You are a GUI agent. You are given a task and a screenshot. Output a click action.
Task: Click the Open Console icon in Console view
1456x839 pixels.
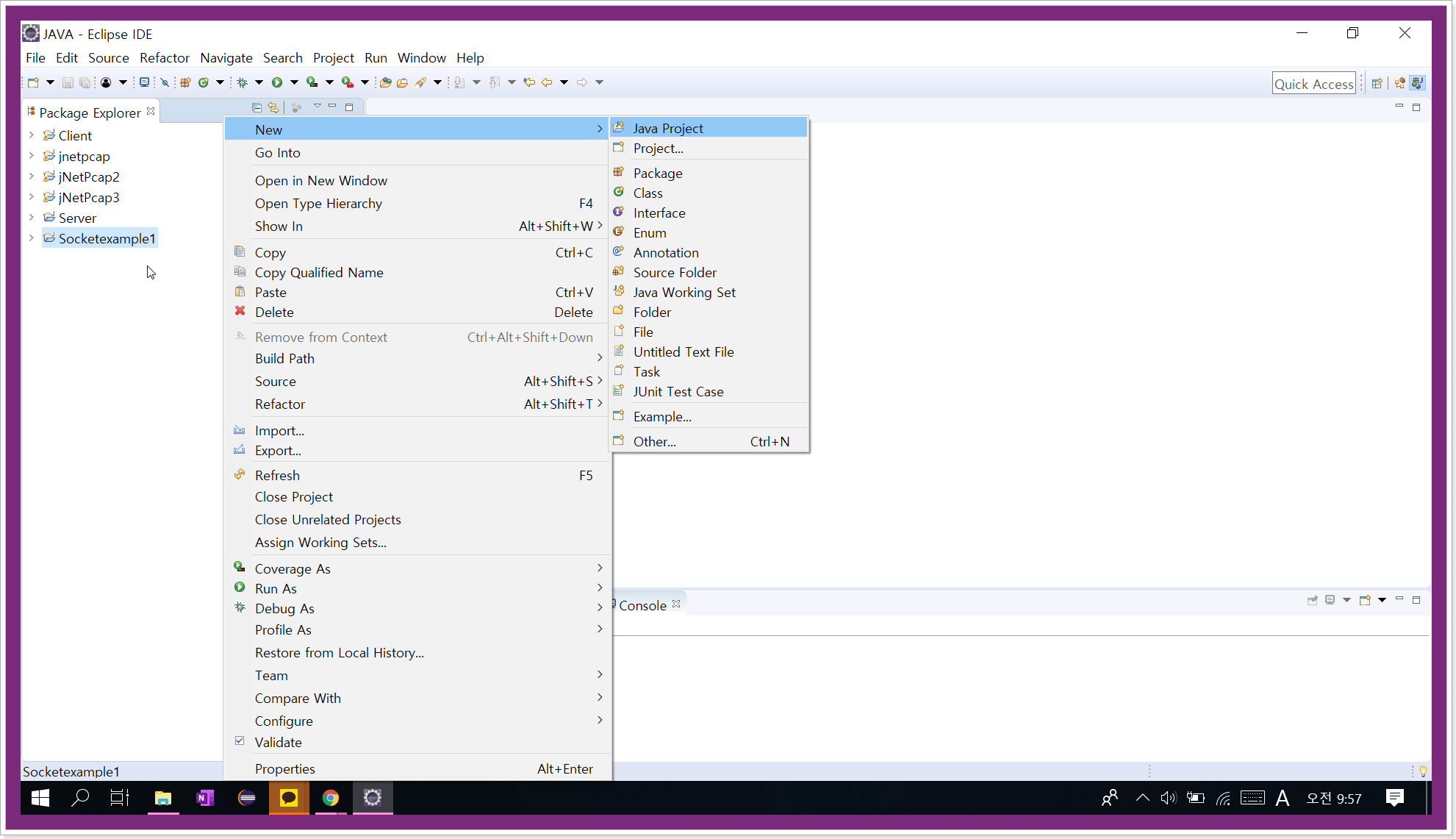tap(1365, 601)
